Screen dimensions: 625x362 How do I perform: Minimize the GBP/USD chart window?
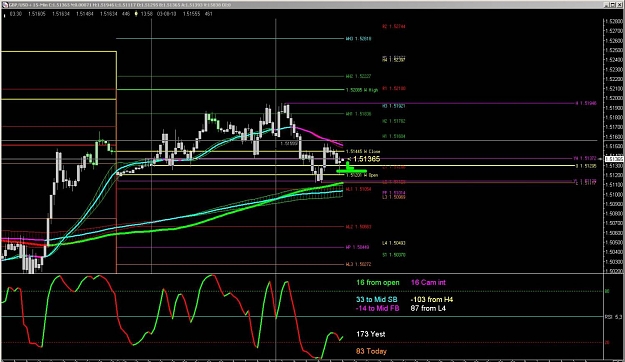point(606,4)
